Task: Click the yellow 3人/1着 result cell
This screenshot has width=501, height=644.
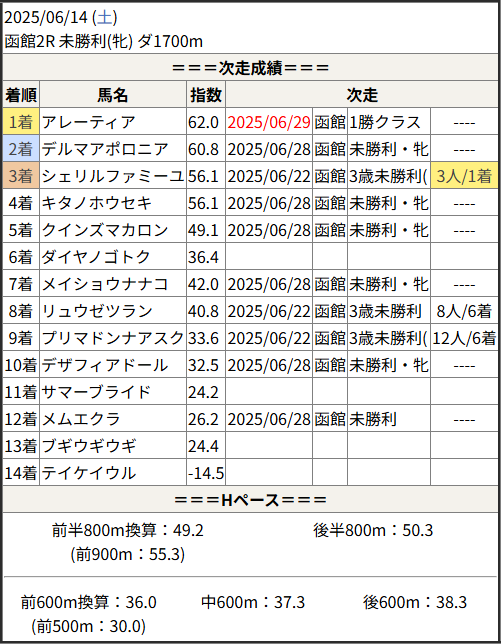Action: coord(464,176)
